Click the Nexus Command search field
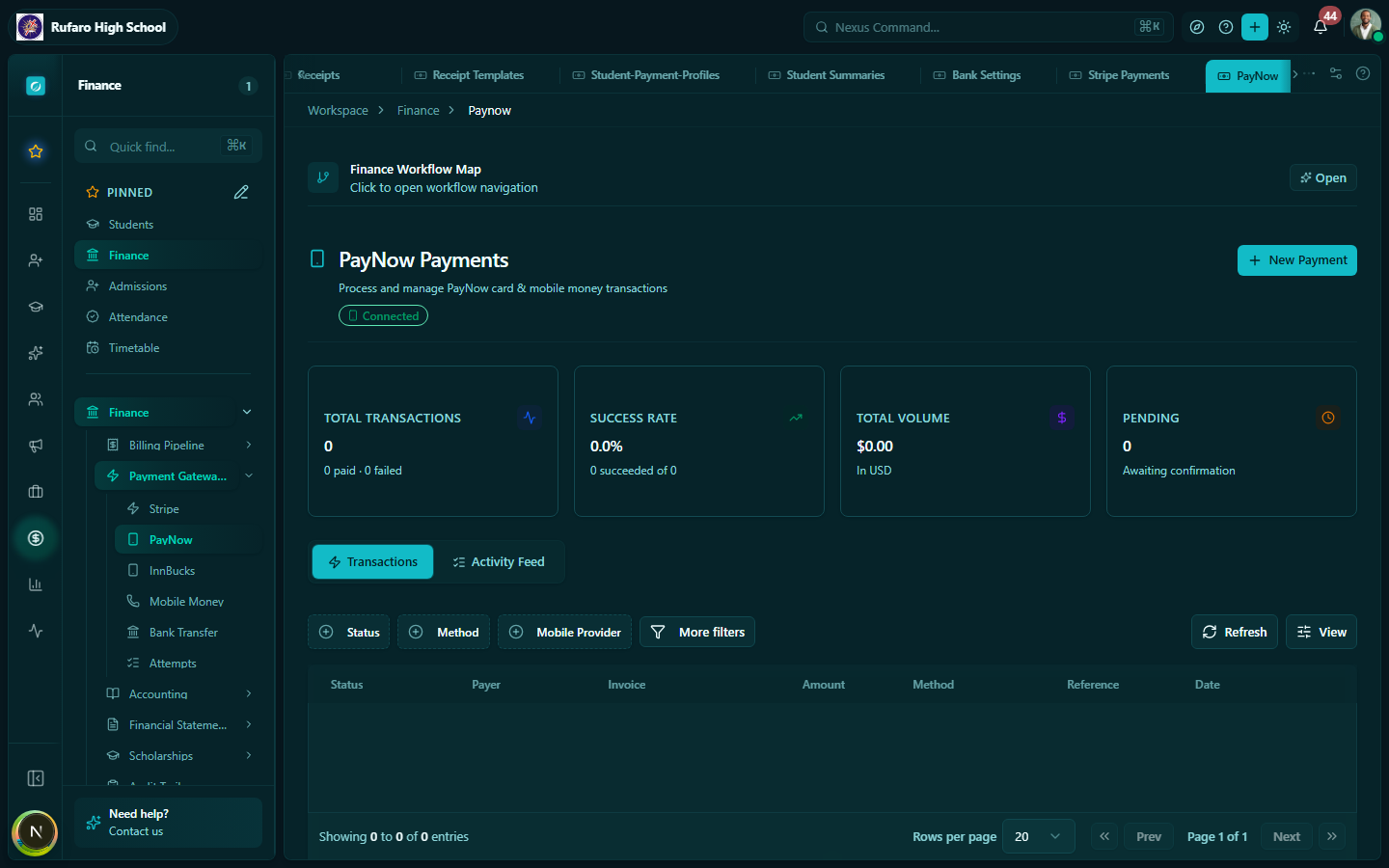This screenshot has width=1389, height=868. pos(989,27)
